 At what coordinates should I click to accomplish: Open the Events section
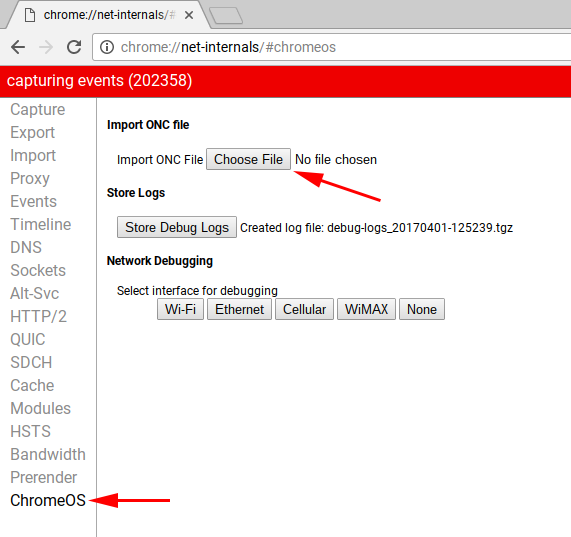pyautogui.click(x=34, y=201)
